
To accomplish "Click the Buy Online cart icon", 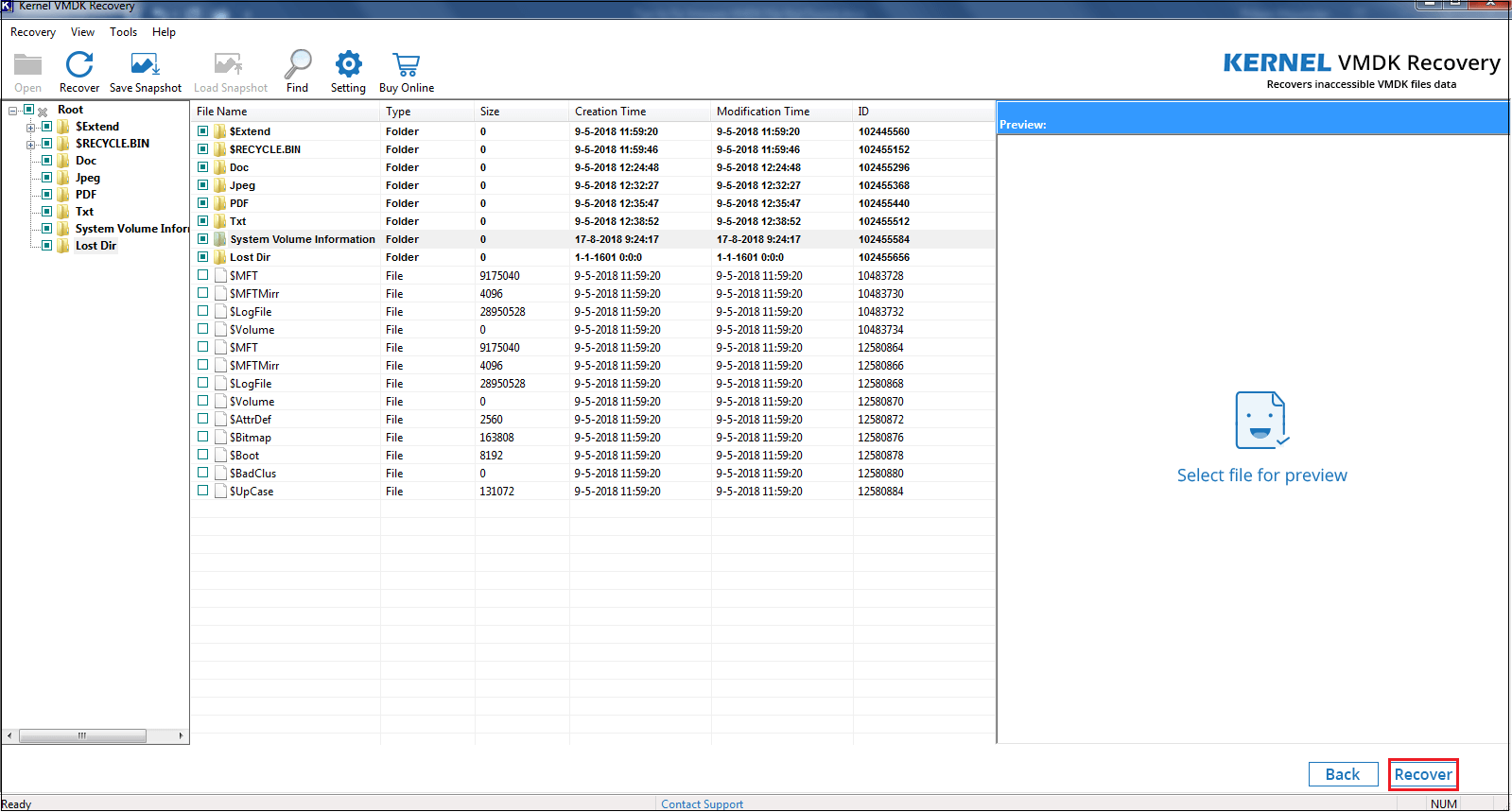I will tap(407, 64).
